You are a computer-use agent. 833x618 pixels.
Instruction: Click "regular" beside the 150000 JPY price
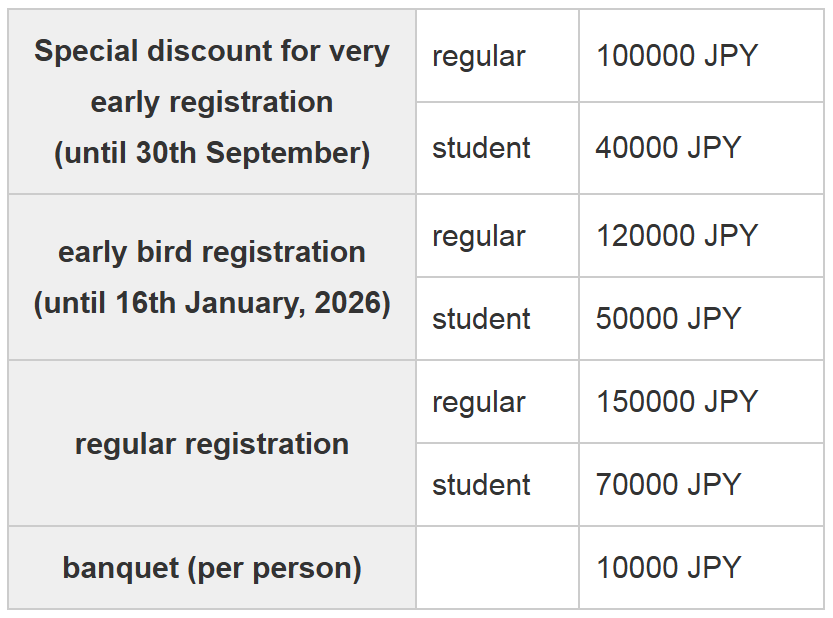pos(478,402)
